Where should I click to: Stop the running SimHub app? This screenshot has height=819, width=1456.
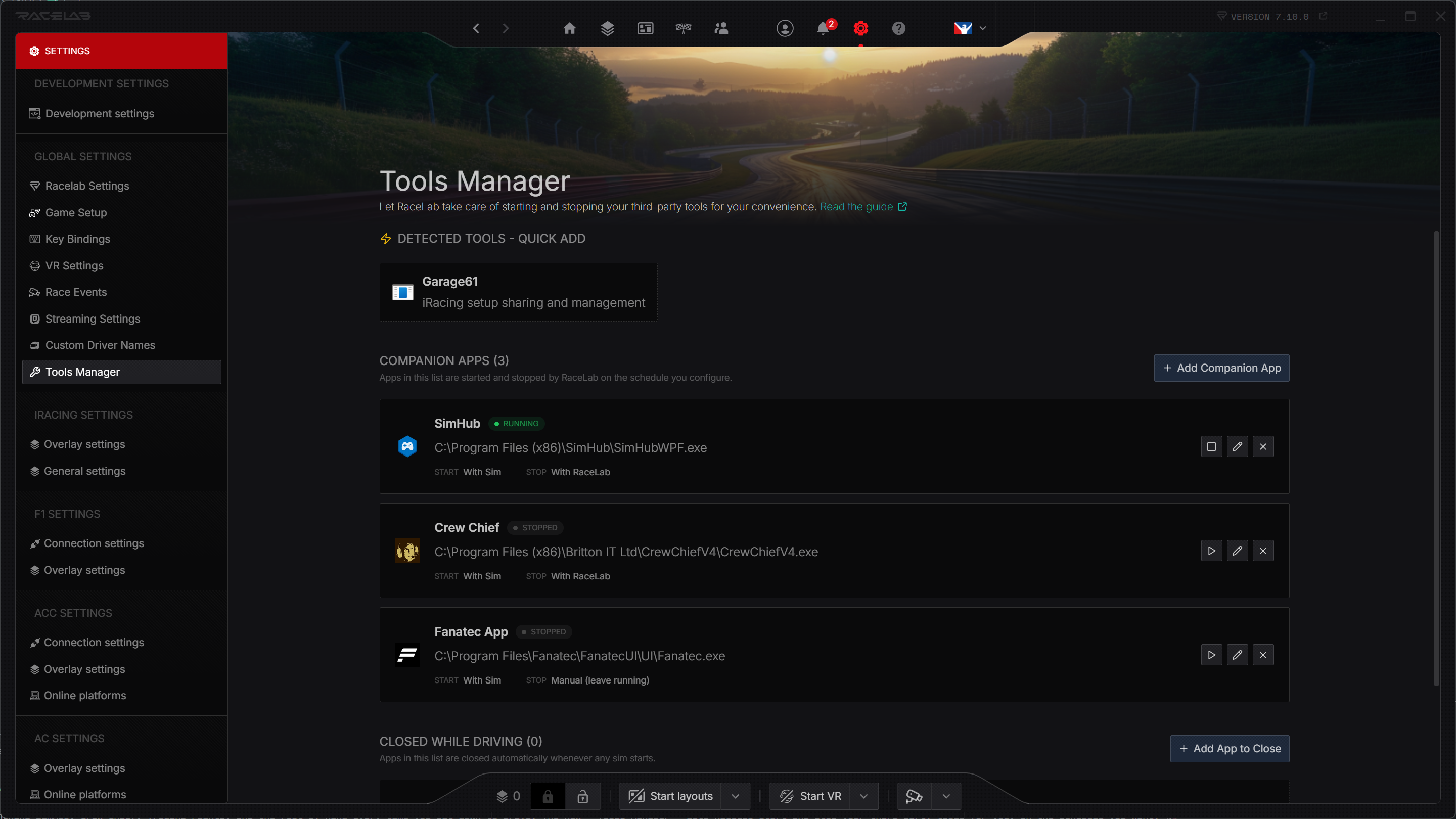coord(1211,446)
